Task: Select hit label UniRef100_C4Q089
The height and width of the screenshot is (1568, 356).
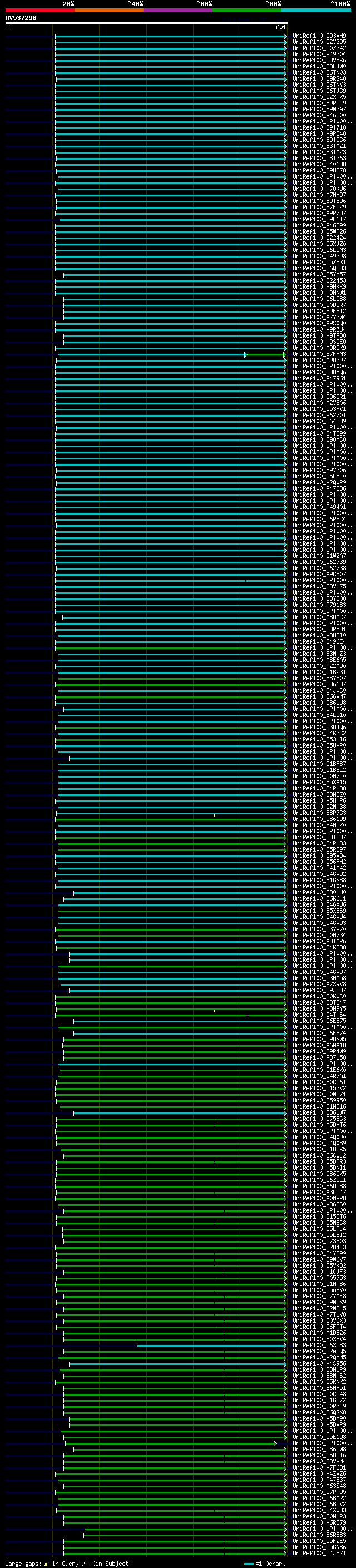Action: pos(319,1143)
